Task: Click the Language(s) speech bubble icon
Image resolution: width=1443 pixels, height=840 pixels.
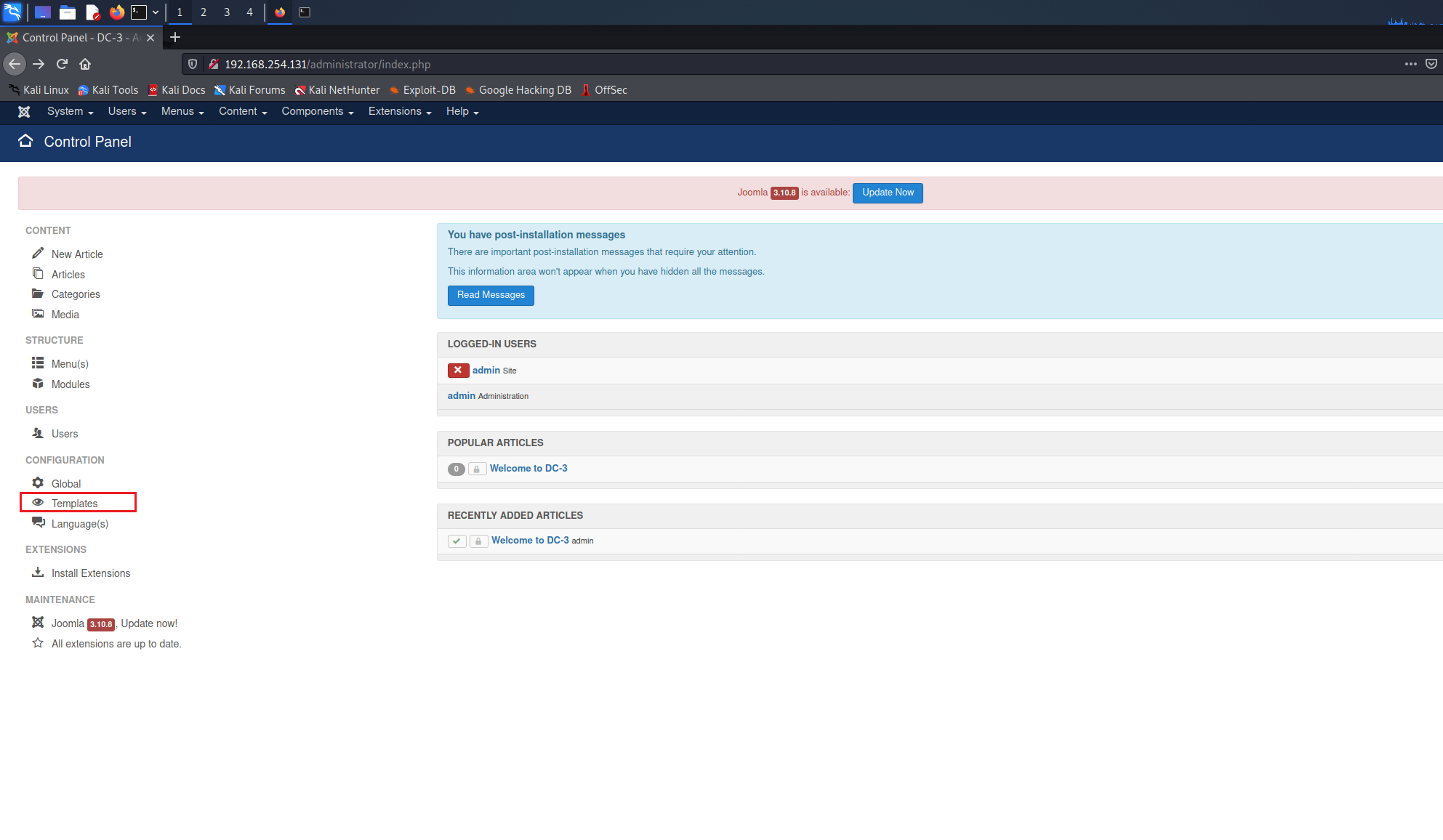Action: click(39, 522)
